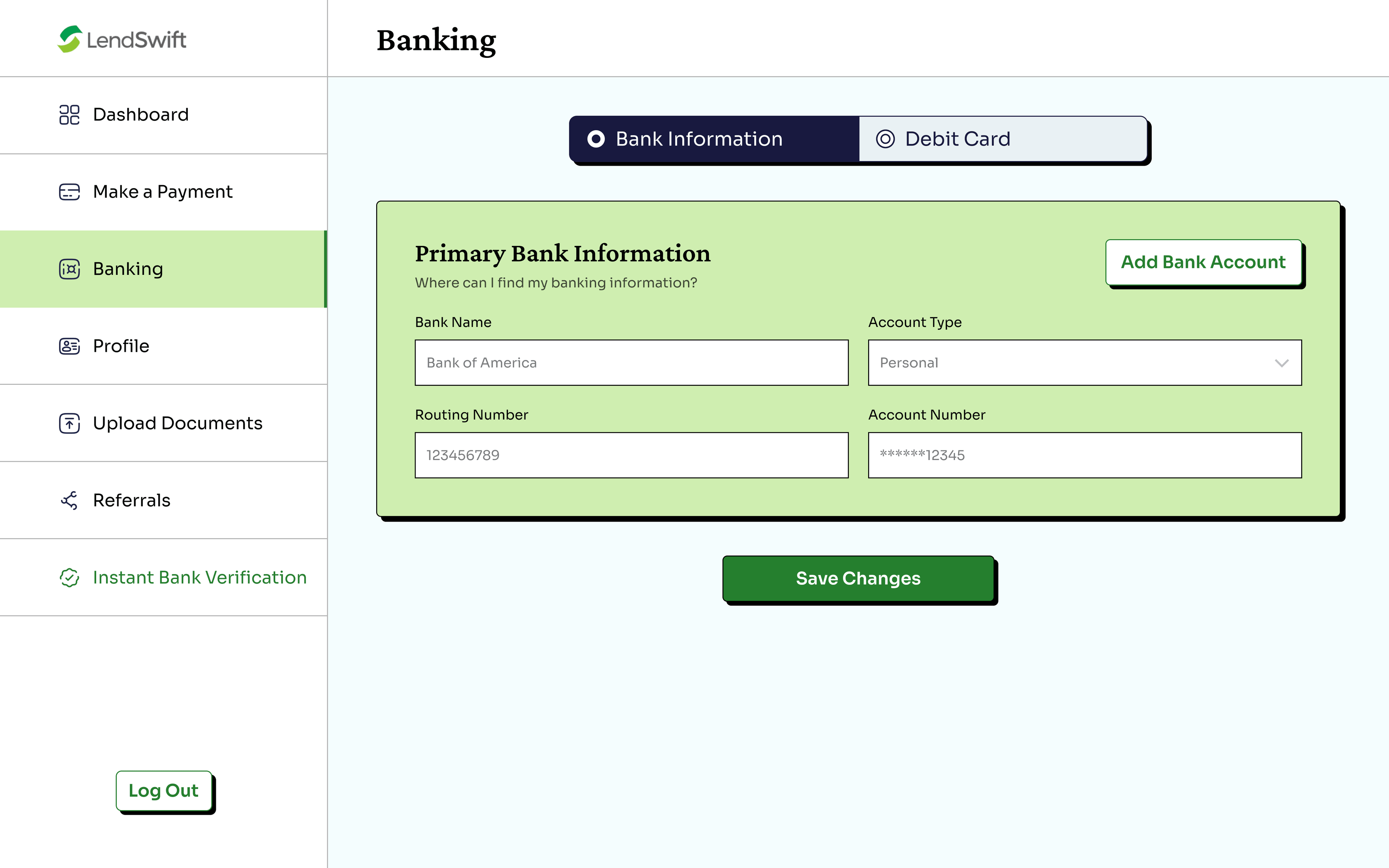Click the Account Number input field

pos(1085,455)
